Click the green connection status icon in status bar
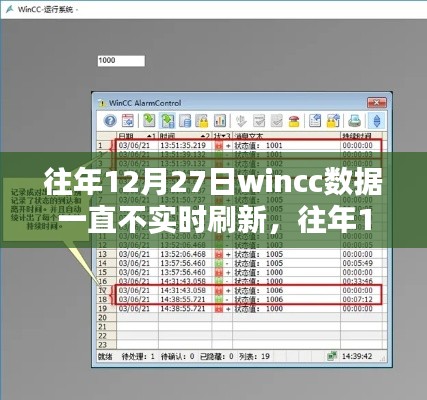The image size is (427, 400). [x=332, y=356]
